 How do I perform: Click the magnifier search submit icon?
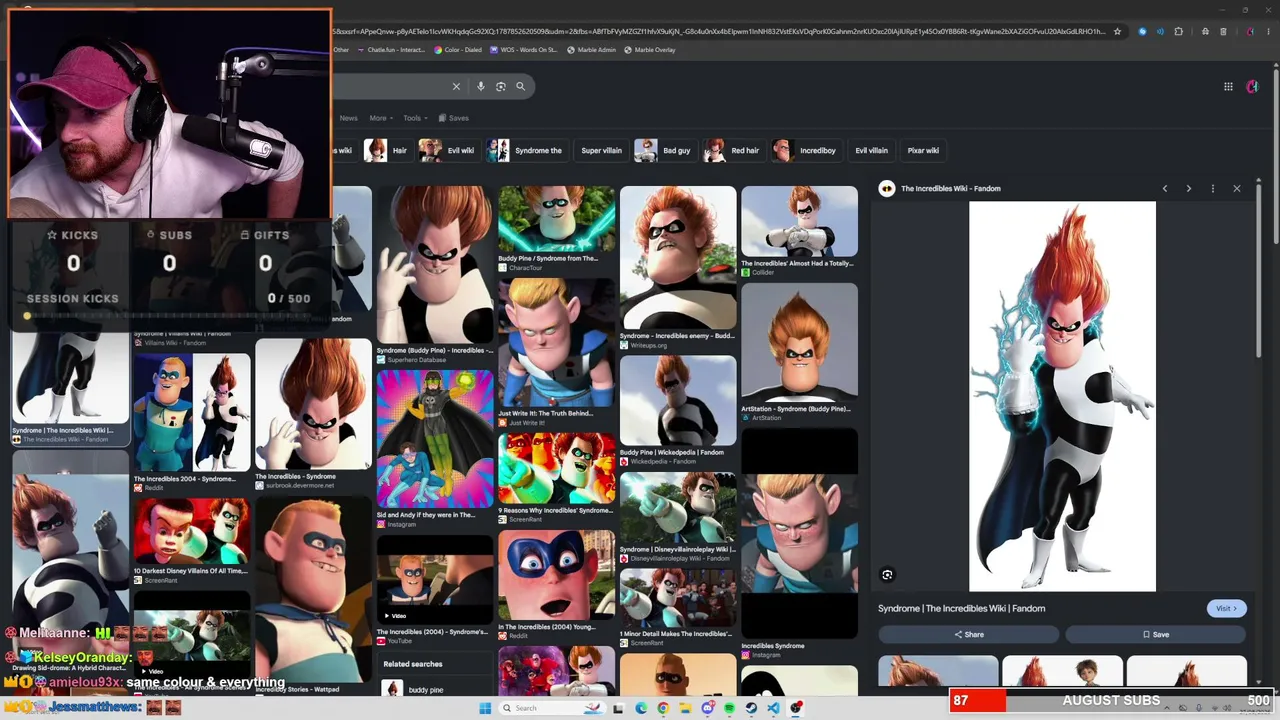point(520,86)
